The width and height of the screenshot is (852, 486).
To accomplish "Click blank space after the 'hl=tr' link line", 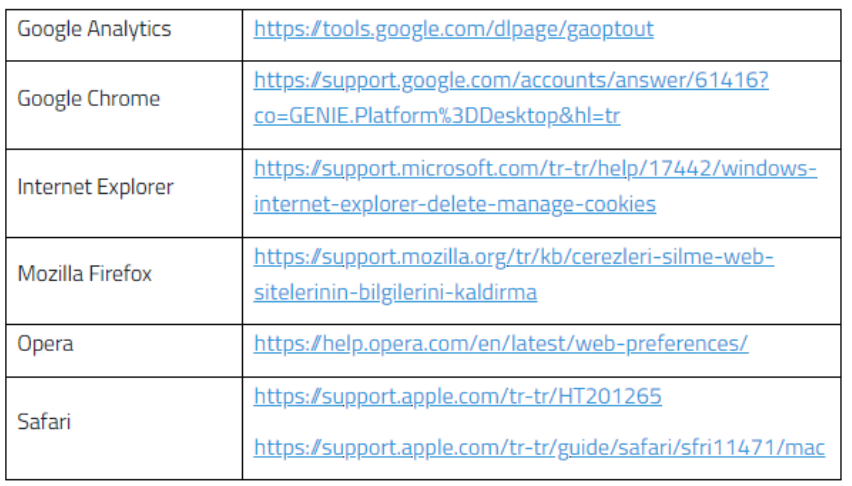I will 730,116.
